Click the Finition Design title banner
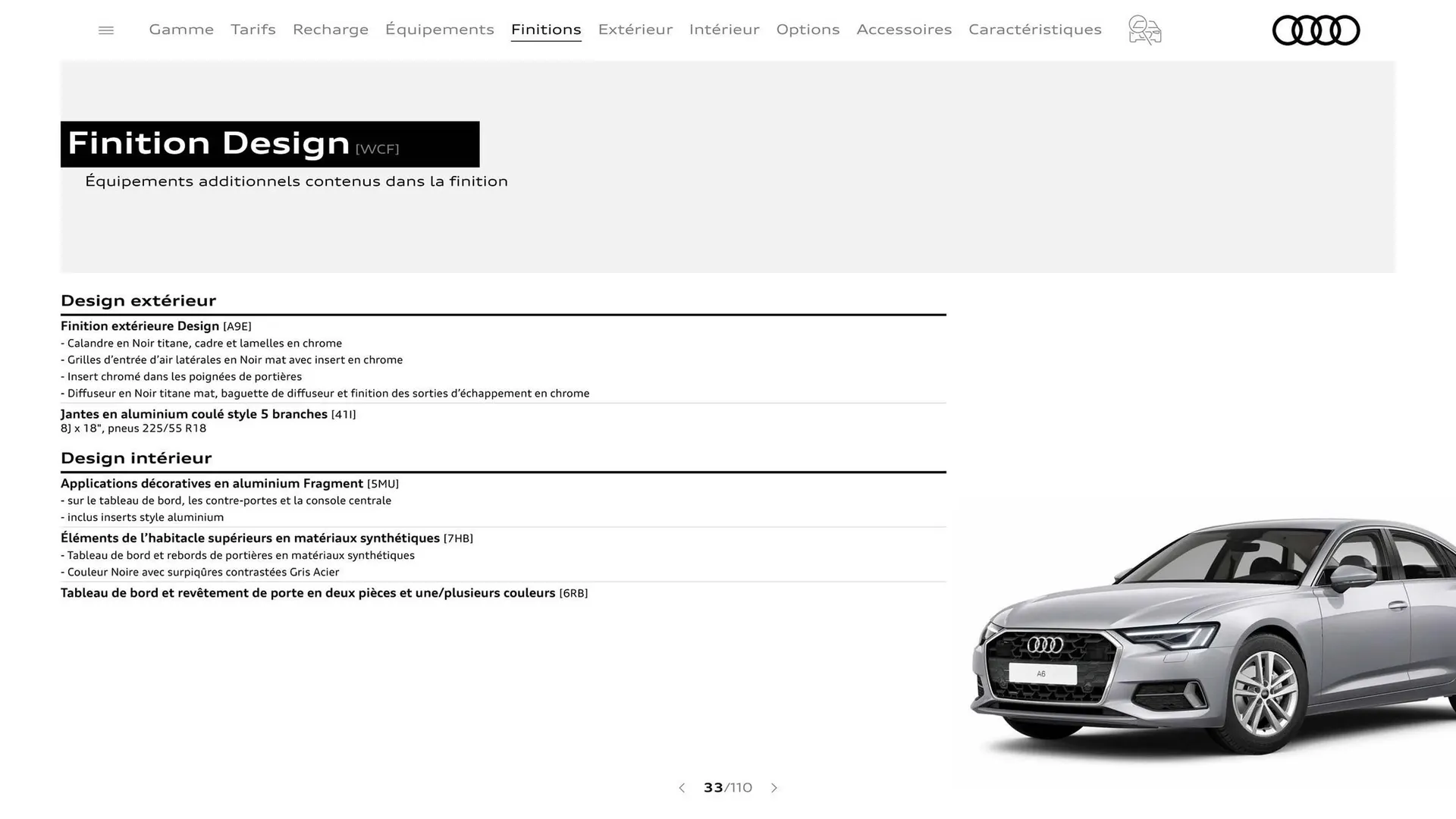The height and width of the screenshot is (819, 1456). pos(269,144)
